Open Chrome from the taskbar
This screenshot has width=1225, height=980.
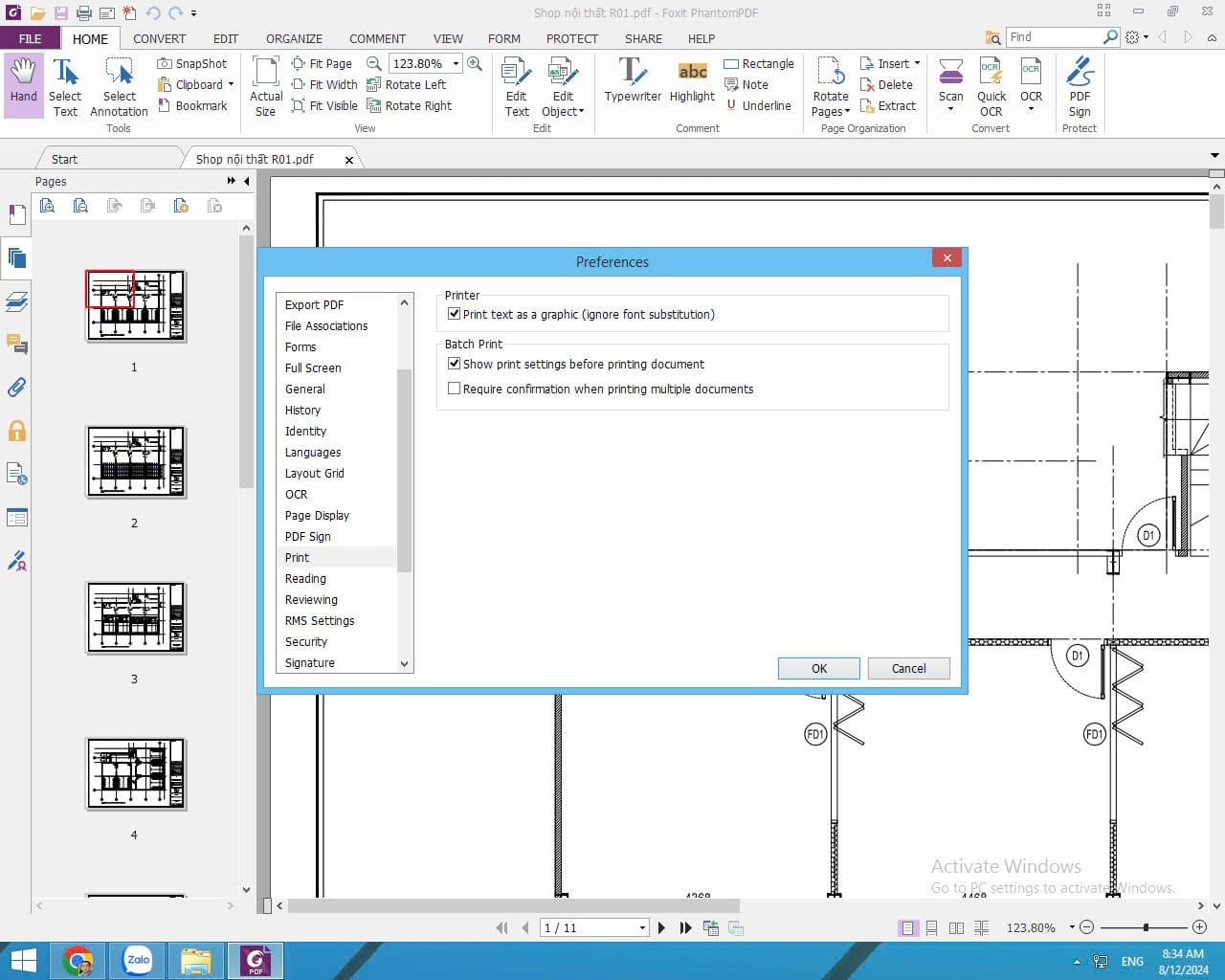pos(78,960)
